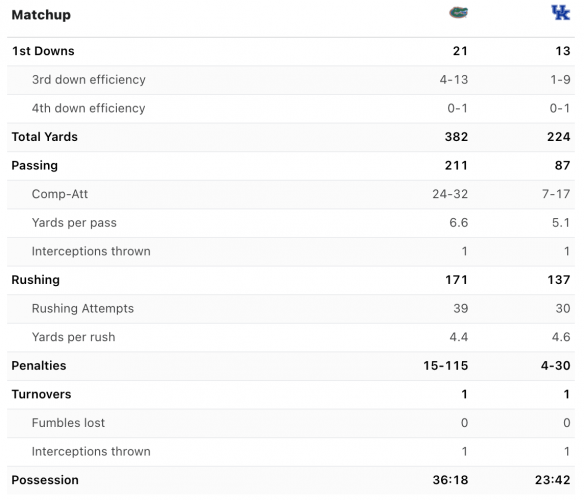Image resolution: width=584 pixels, height=500 pixels.
Task: Click the 1st Downs row label
Action: click(43, 51)
